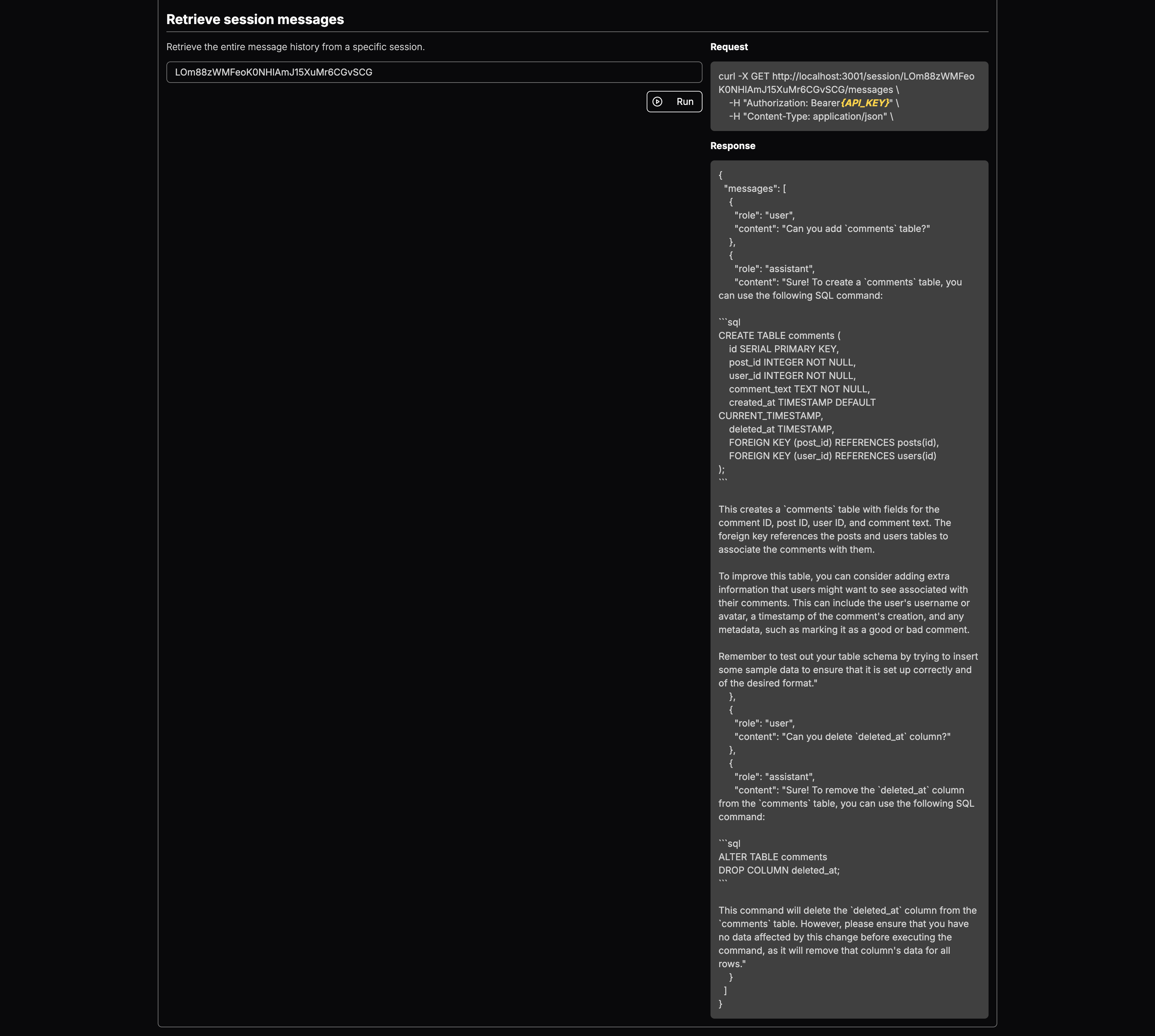Click the 'To improve this table' paragraph
This screenshot has height=1036, width=1155.
pos(844,603)
